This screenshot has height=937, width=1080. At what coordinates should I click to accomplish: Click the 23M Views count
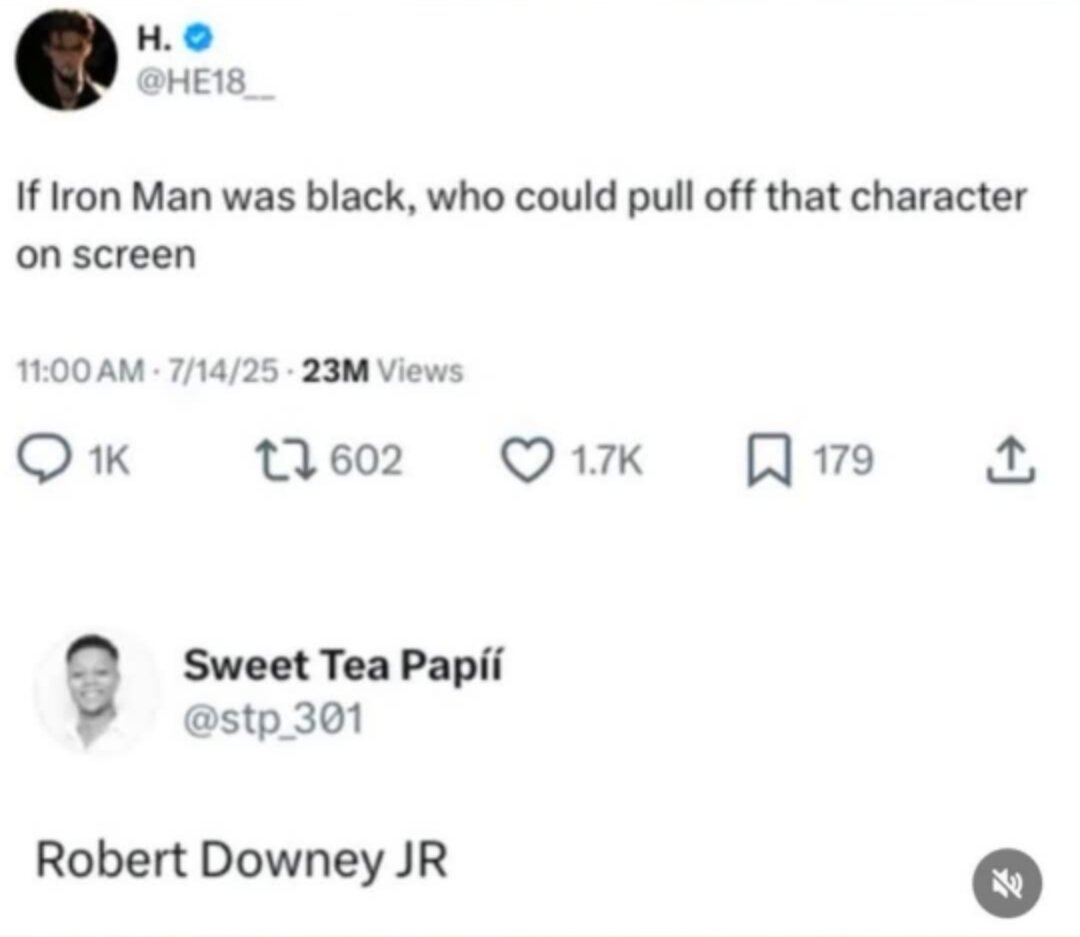(x=382, y=371)
